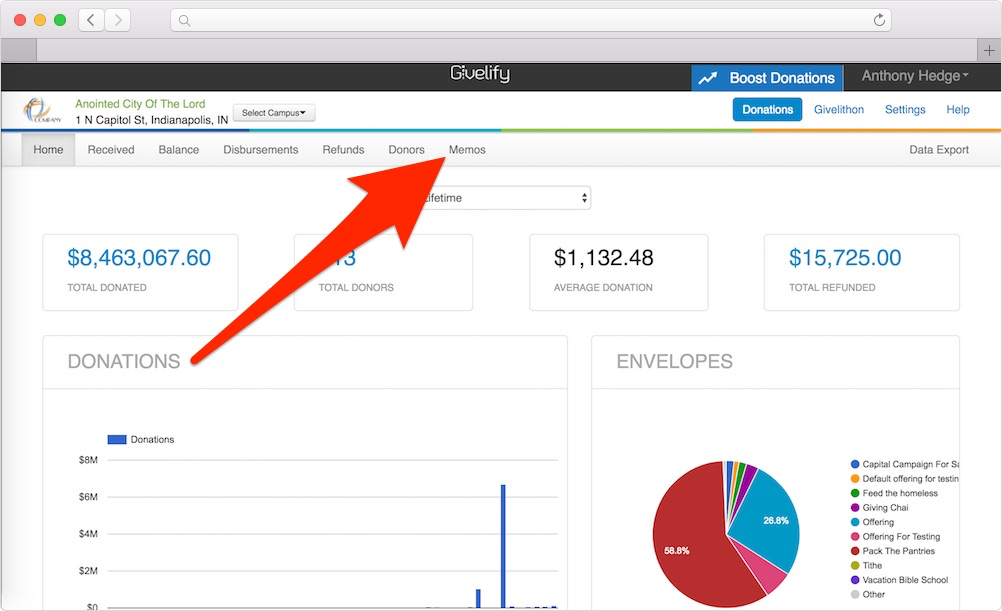Image resolution: width=1002 pixels, height=611 pixels.
Task: Click the browser back arrow button
Action: (x=91, y=20)
